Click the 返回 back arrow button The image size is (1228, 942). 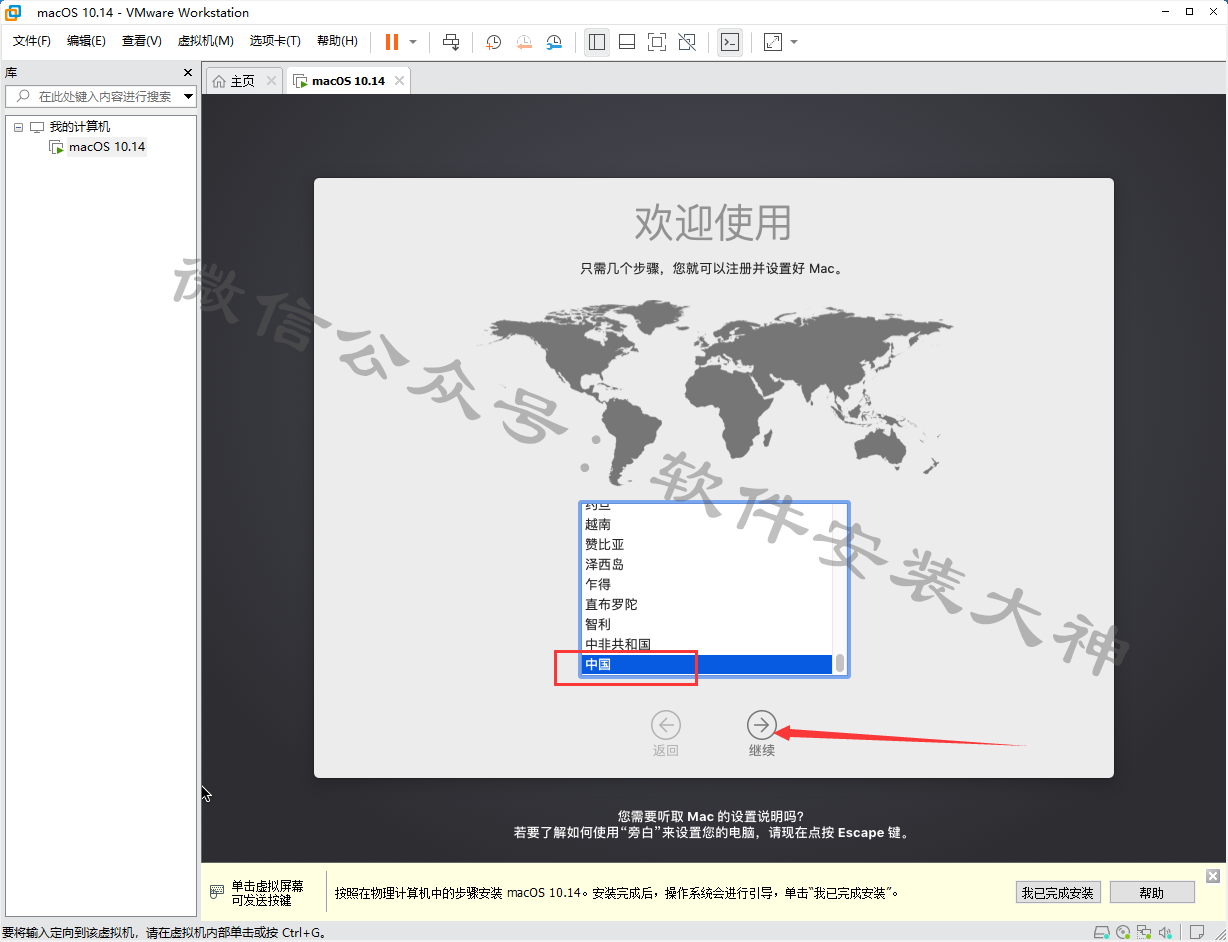point(666,724)
